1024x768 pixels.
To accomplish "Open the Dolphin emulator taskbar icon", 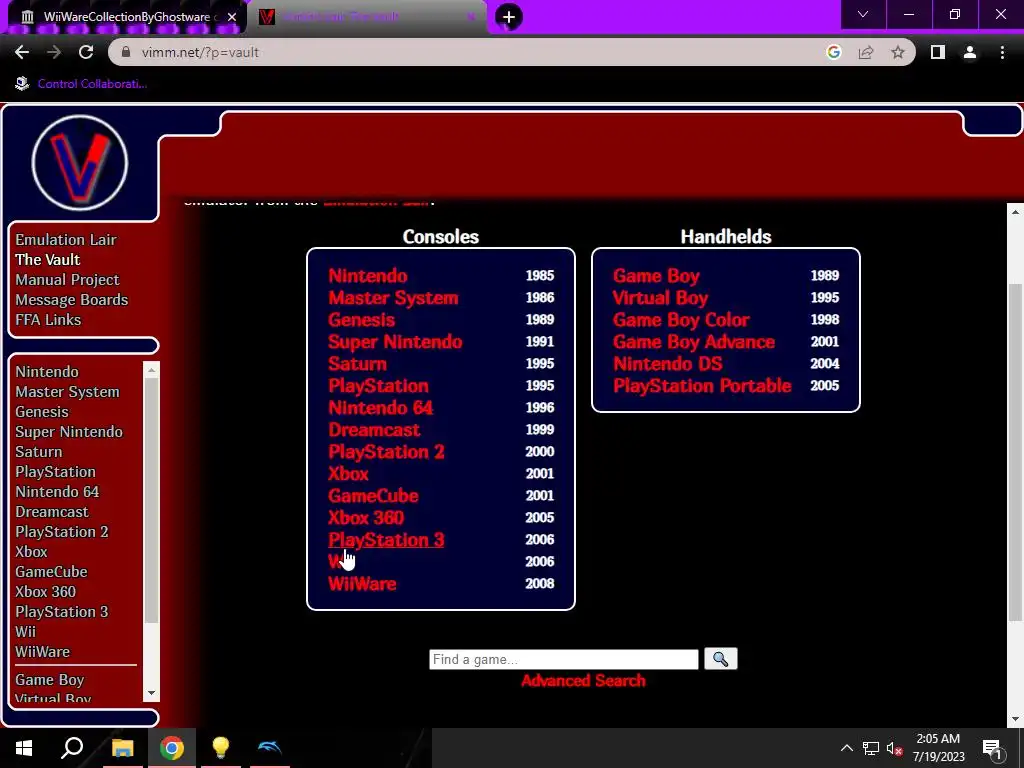I will (270, 748).
